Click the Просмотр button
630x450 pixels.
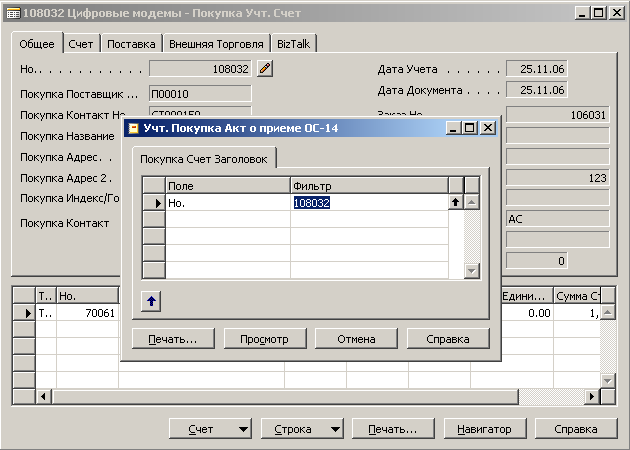265,339
